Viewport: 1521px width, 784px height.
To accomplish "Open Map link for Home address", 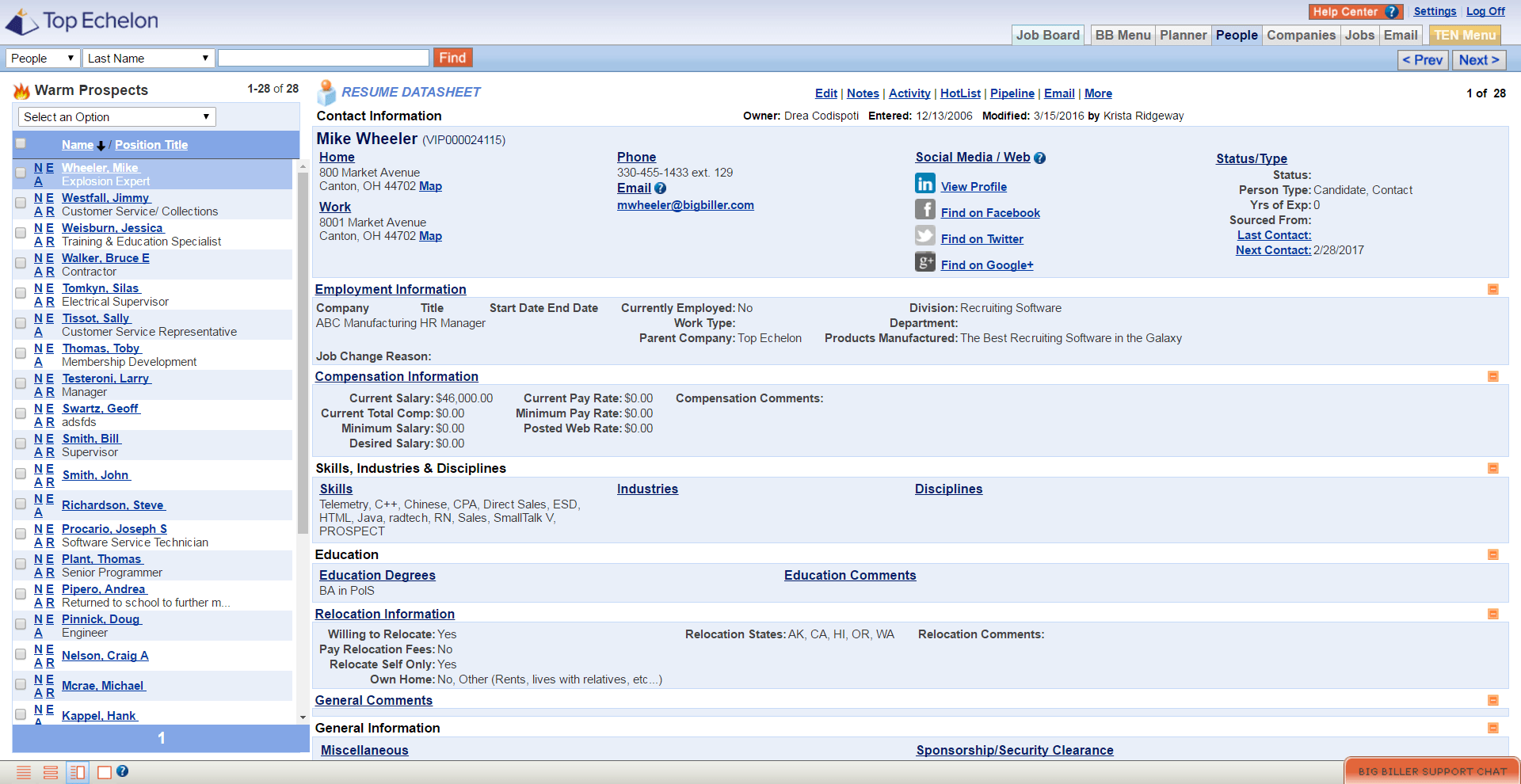I will coord(430,186).
